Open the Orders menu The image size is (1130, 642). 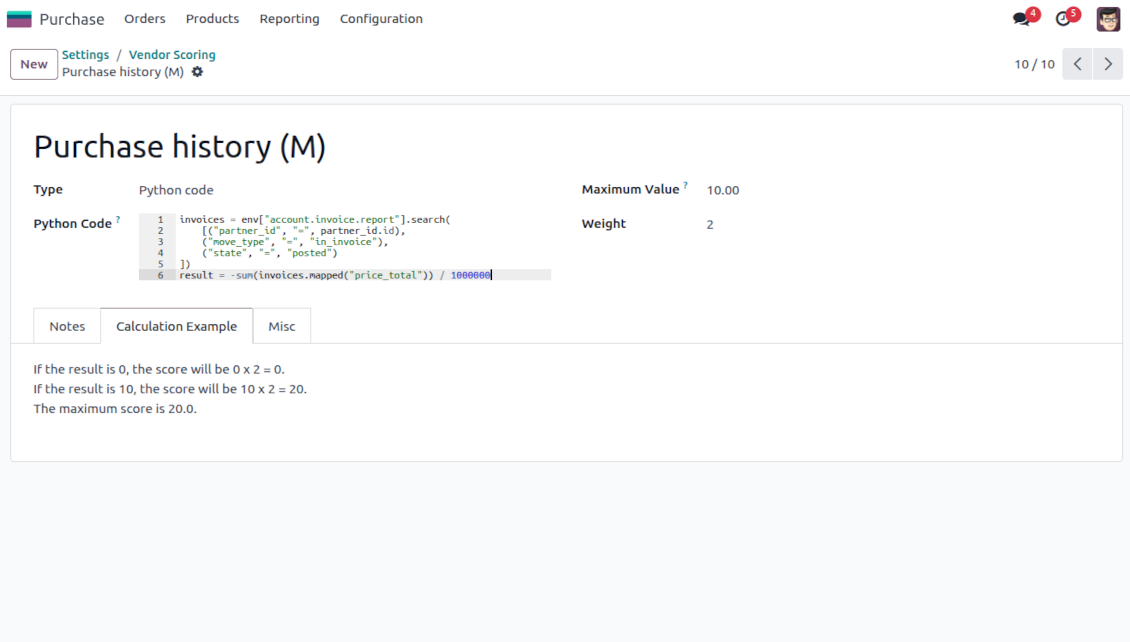coord(145,19)
